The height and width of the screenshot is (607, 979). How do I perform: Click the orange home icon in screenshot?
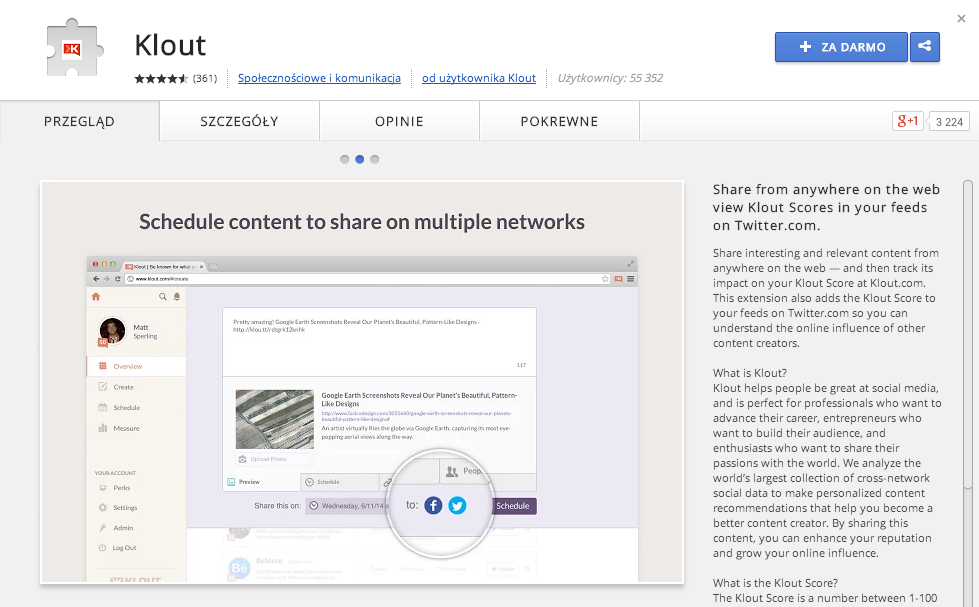(96, 297)
